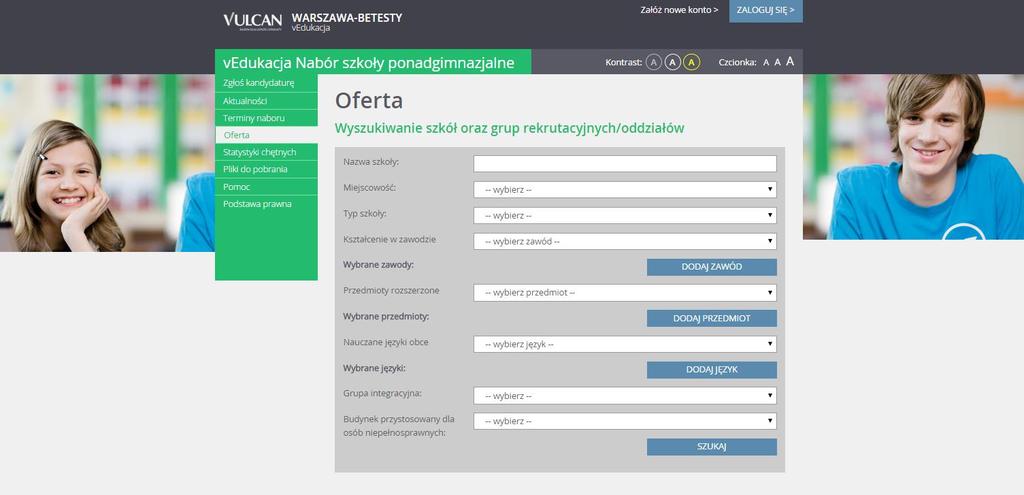Expand the Kształcenie w zawodzie dropdown
The height and width of the screenshot is (495, 1024).
pos(625,242)
